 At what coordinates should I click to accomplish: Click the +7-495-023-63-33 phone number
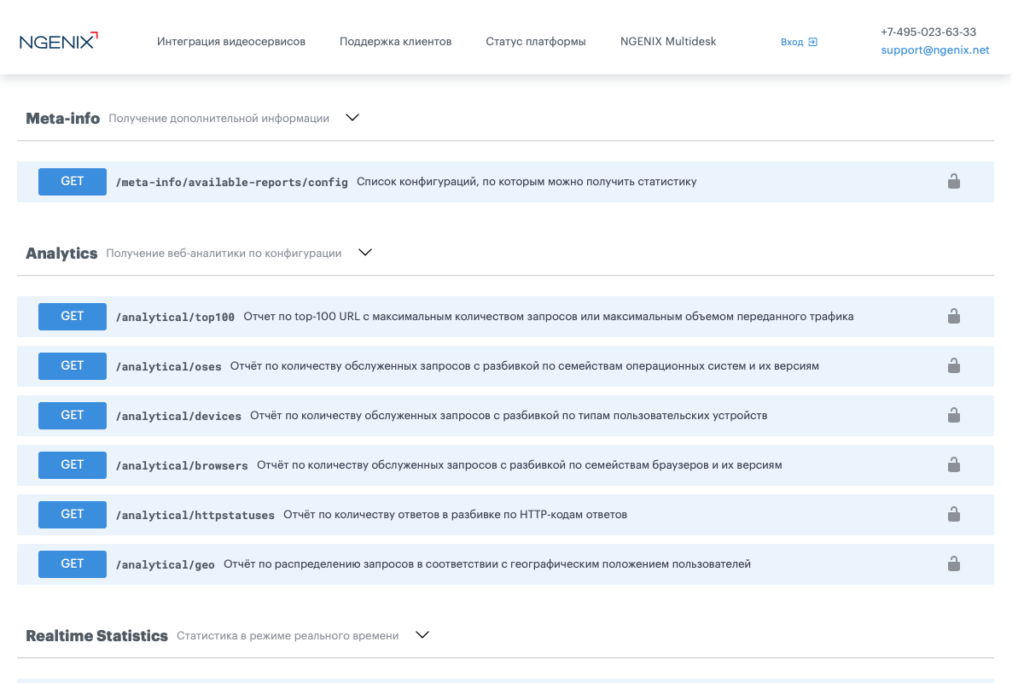[x=928, y=32]
